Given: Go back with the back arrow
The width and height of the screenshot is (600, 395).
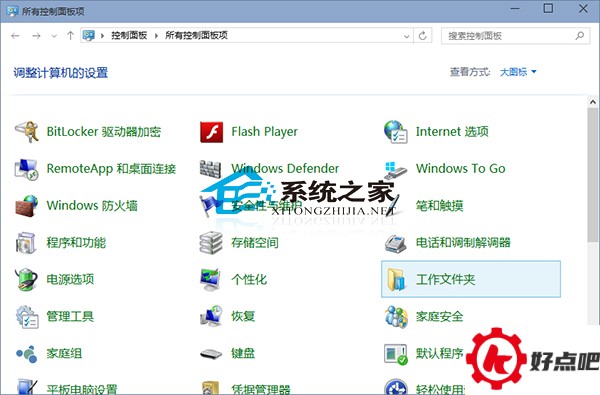Looking at the screenshot, I should click(15, 36).
